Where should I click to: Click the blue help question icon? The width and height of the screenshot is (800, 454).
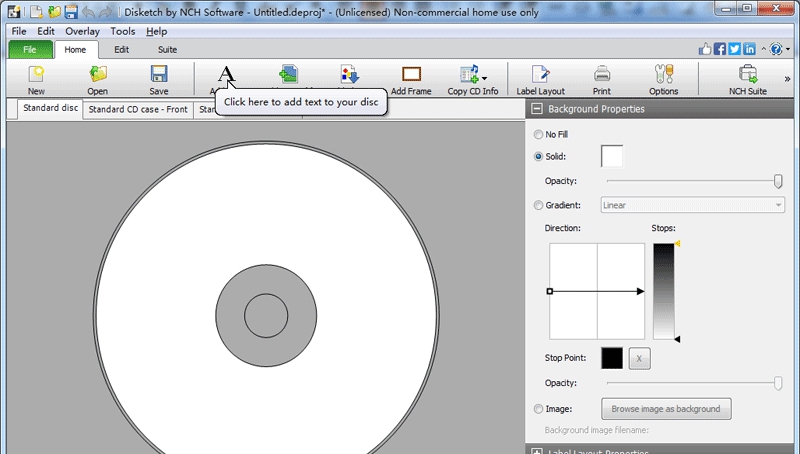pyautogui.click(x=776, y=49)
